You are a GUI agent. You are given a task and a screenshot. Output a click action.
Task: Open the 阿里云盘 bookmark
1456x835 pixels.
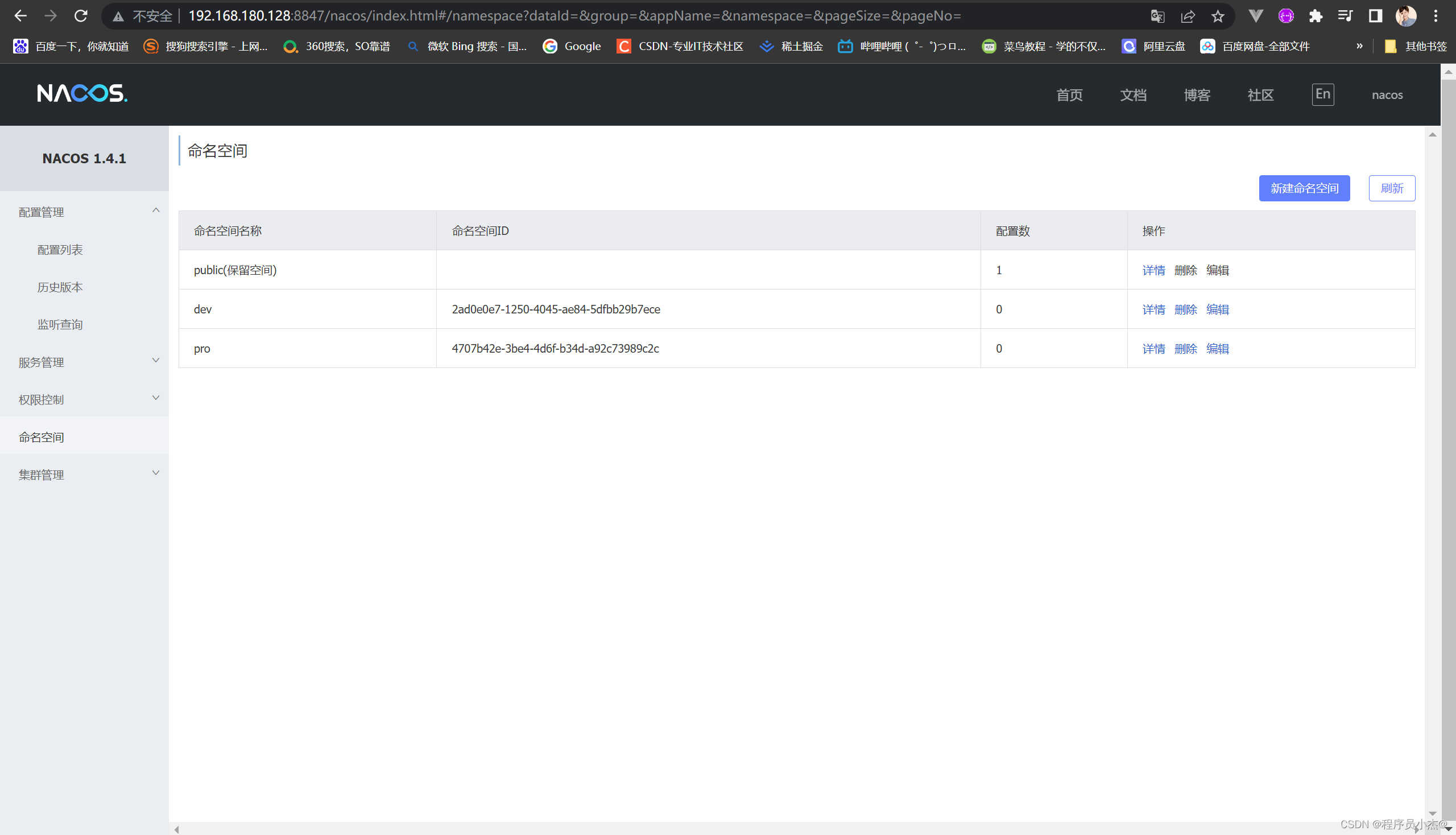click(x=1153, y=47)
